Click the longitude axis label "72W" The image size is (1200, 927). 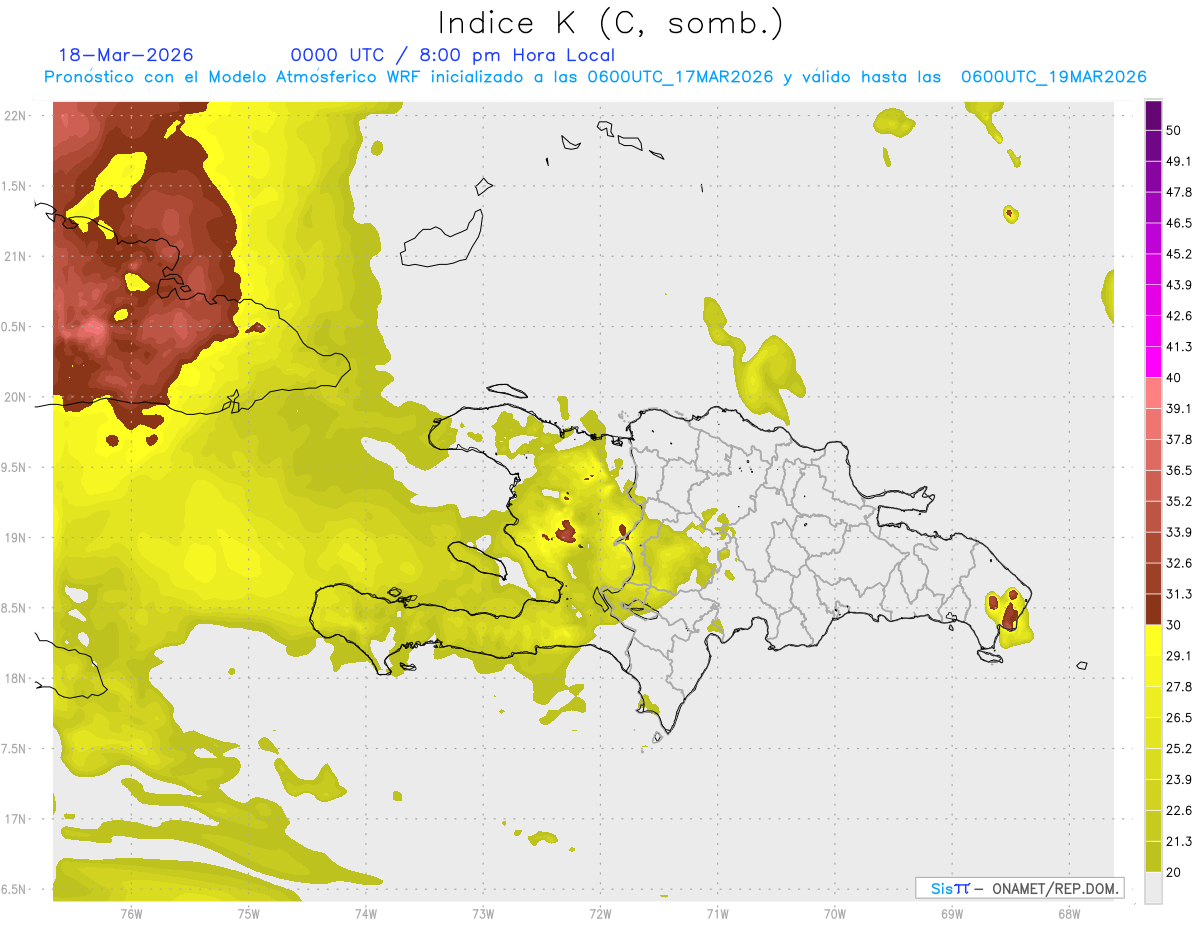(x=600, y=913)
